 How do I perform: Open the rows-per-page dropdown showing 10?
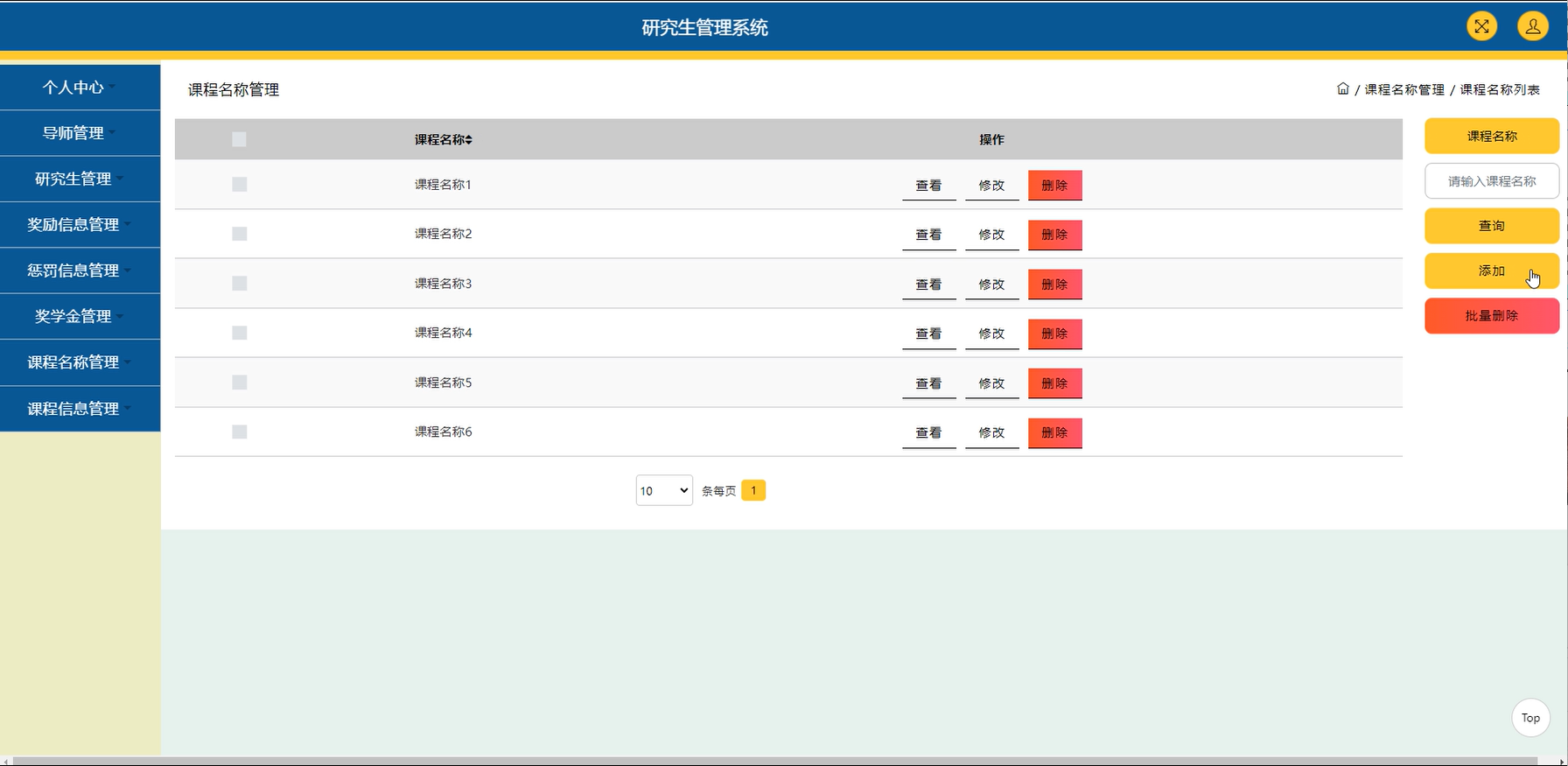point(664,490)
